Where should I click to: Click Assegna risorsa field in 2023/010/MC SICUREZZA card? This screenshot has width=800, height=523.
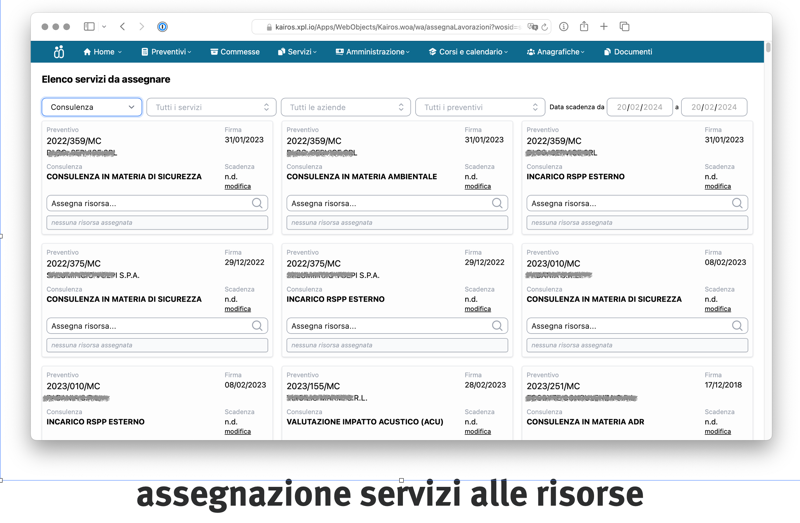click(x=637, y=326)
